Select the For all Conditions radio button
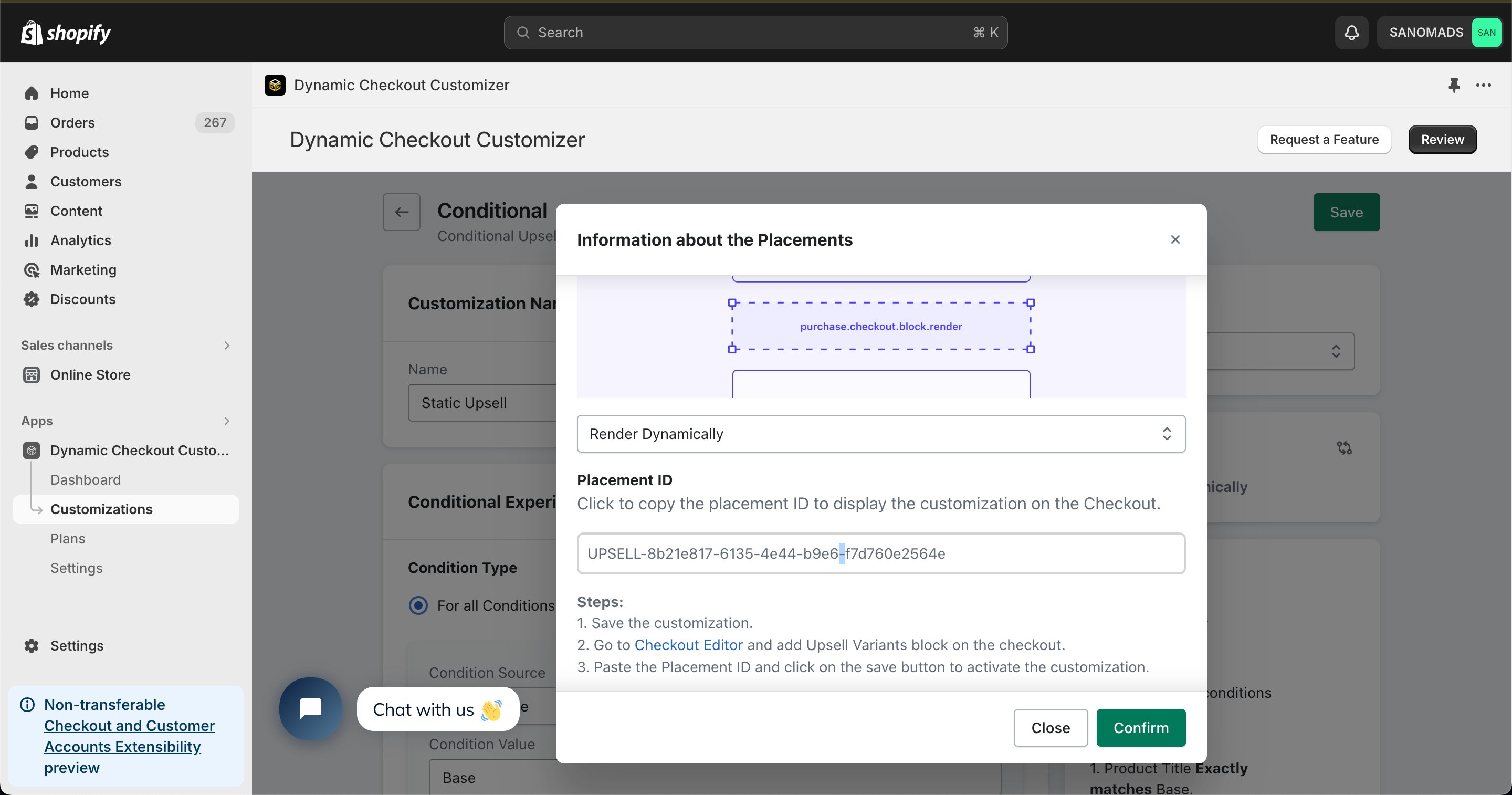This screenshot has width=1512, height=795. (418, 605)
